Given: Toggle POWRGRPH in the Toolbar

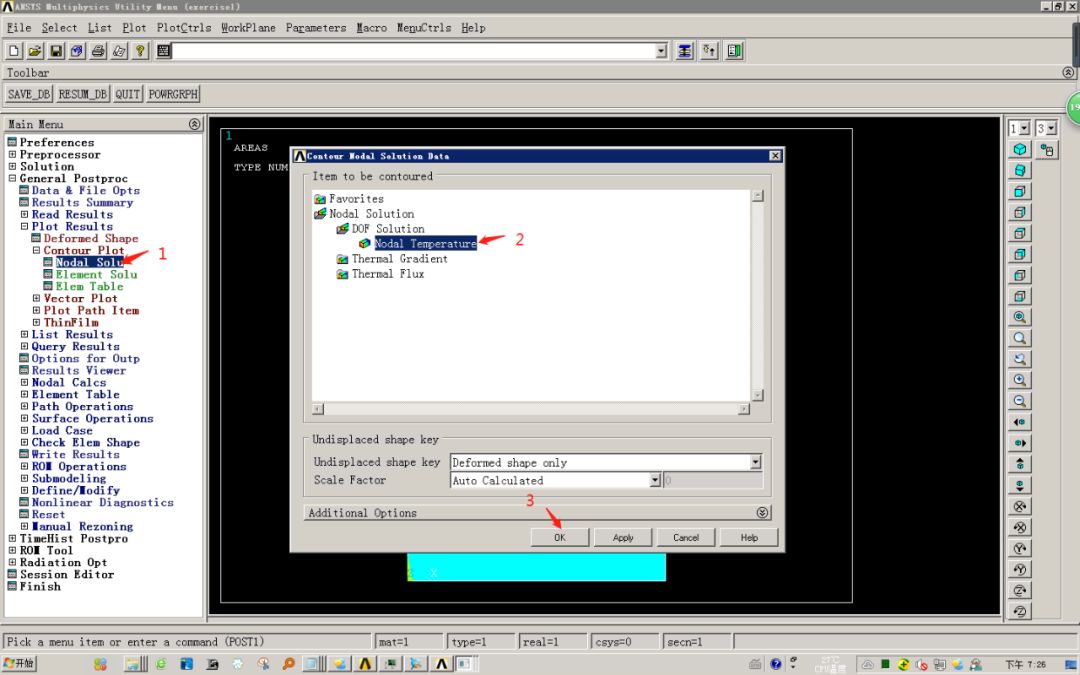Looking at the screenshot, I should point(172,93).
